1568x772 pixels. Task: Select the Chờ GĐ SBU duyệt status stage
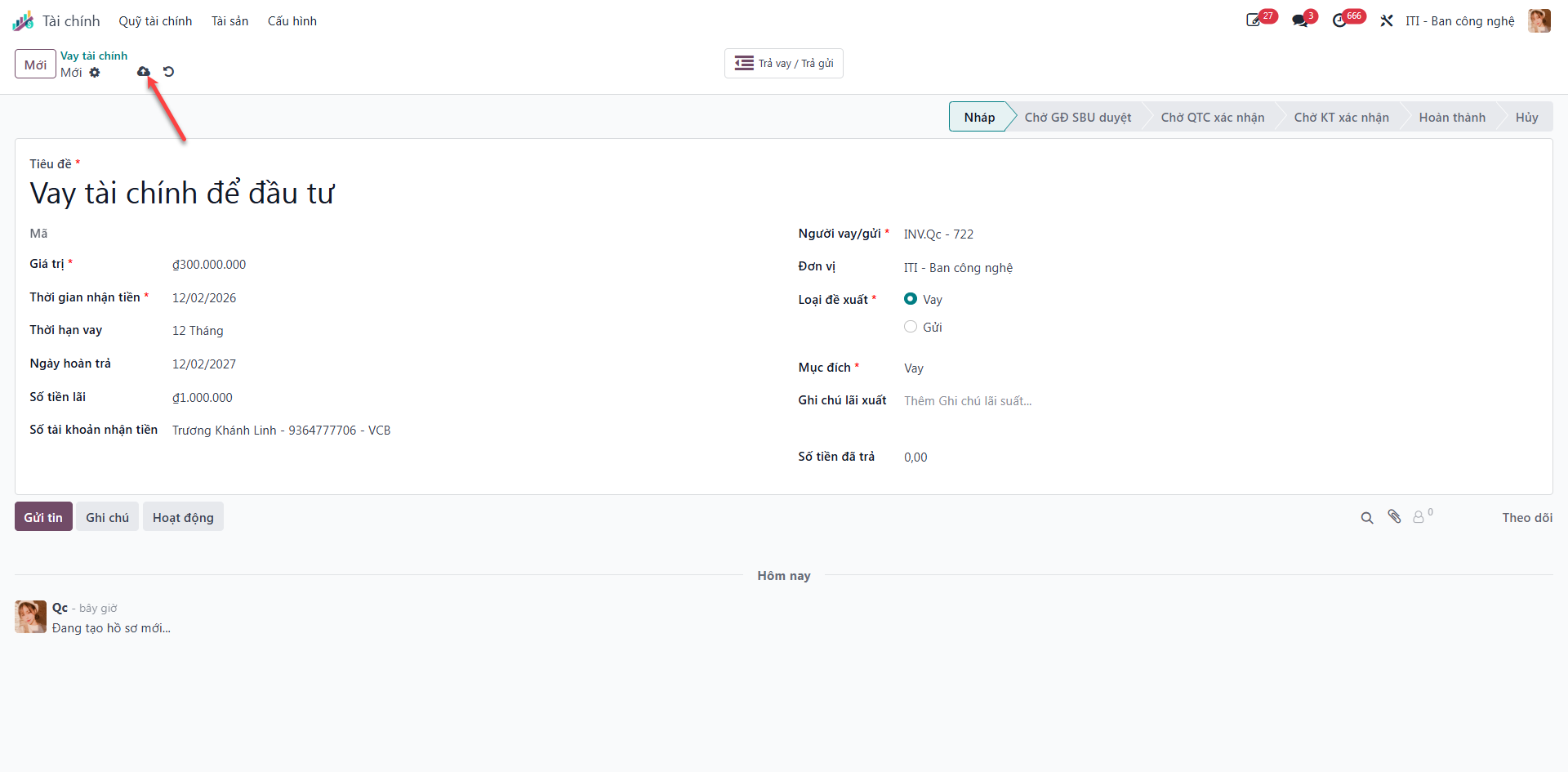(x=1078, y=117)
